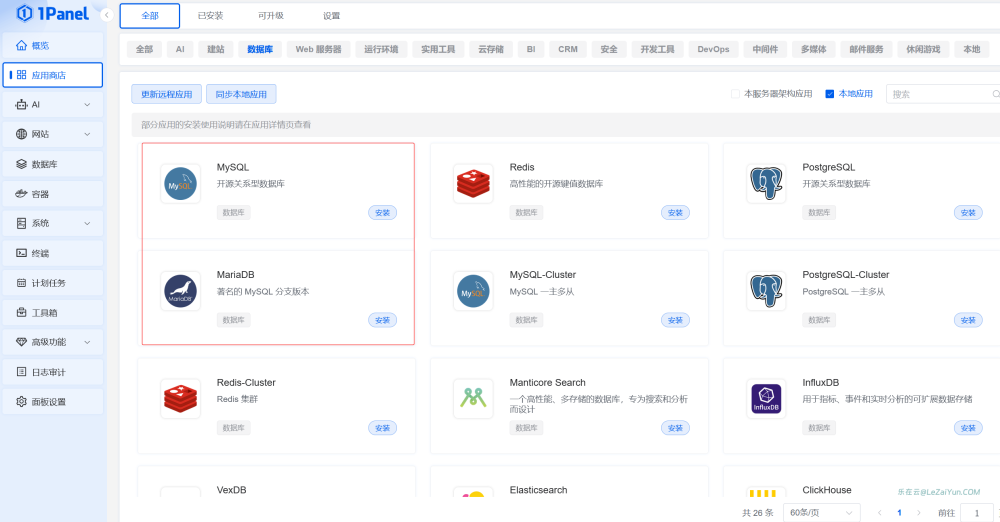Filter by the 运行环境 category
This screenshot has height=522, width=1000.
tap(381, 49)
